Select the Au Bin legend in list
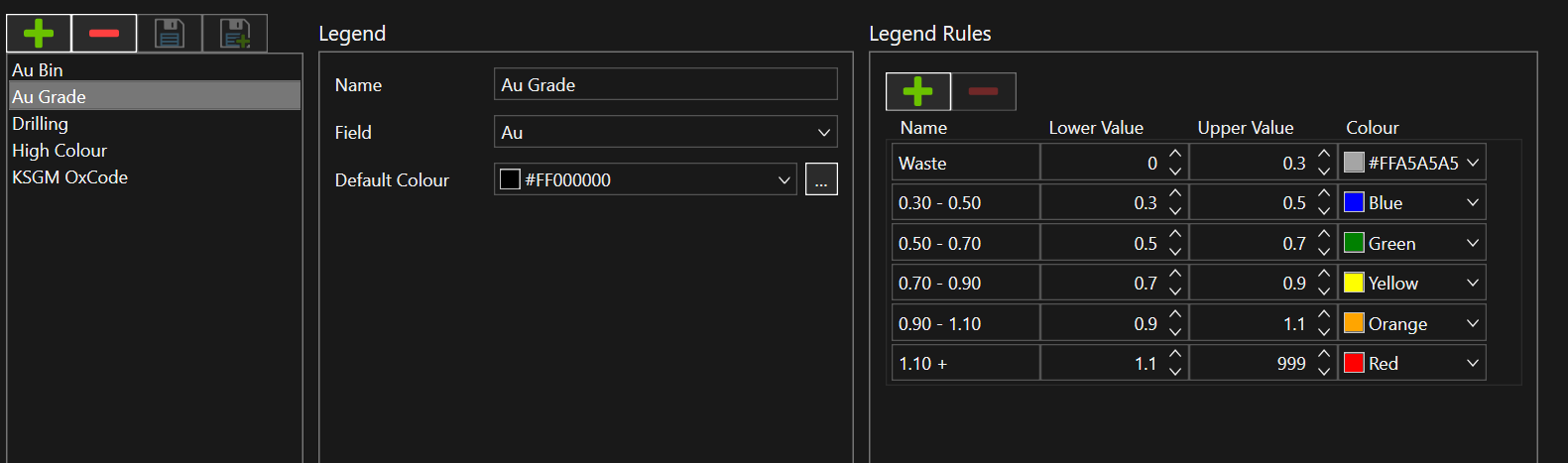Viewport: 1568px width, 463px height. (38, 70)
